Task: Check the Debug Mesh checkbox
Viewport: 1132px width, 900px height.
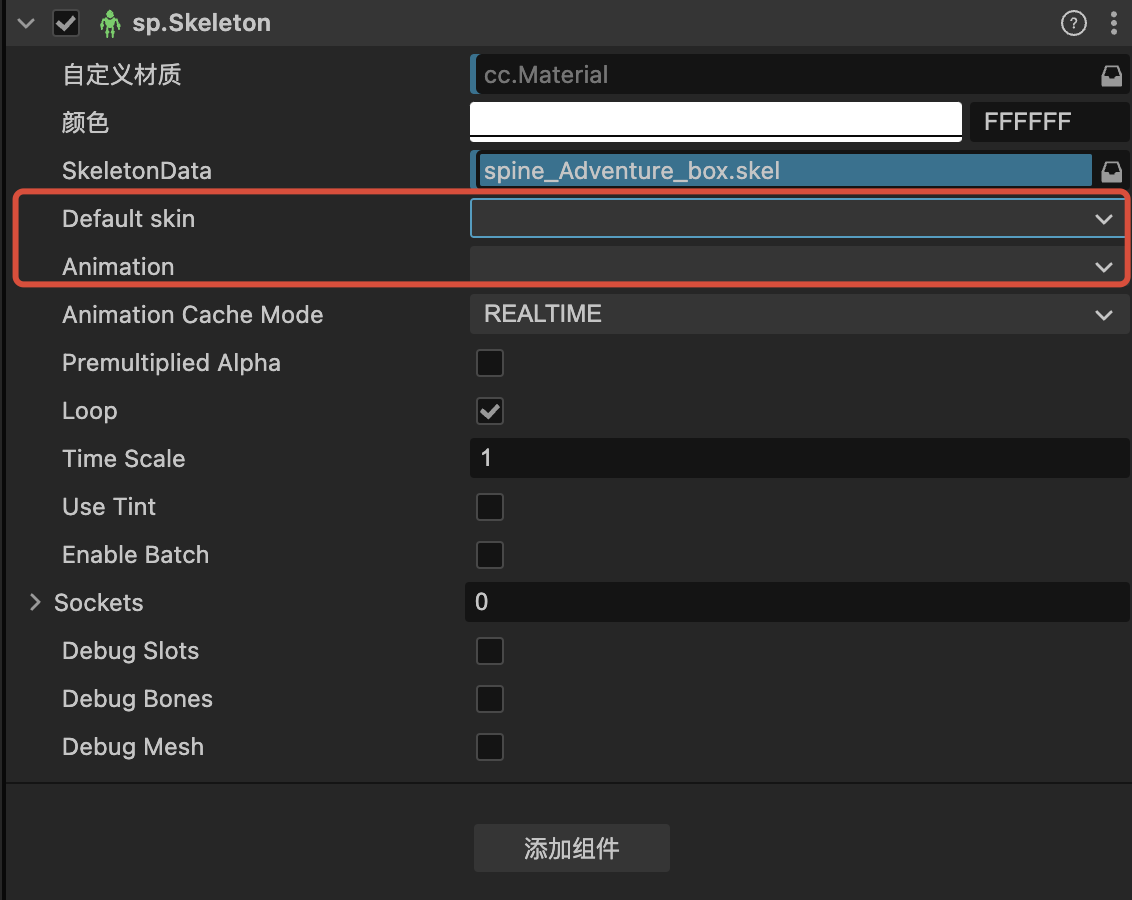Action: coord(490,747)
